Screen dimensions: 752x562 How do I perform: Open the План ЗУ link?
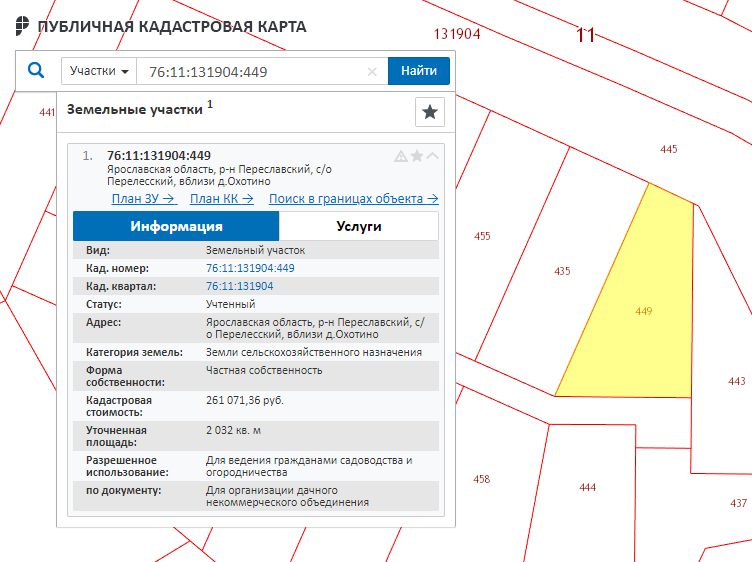144,199
